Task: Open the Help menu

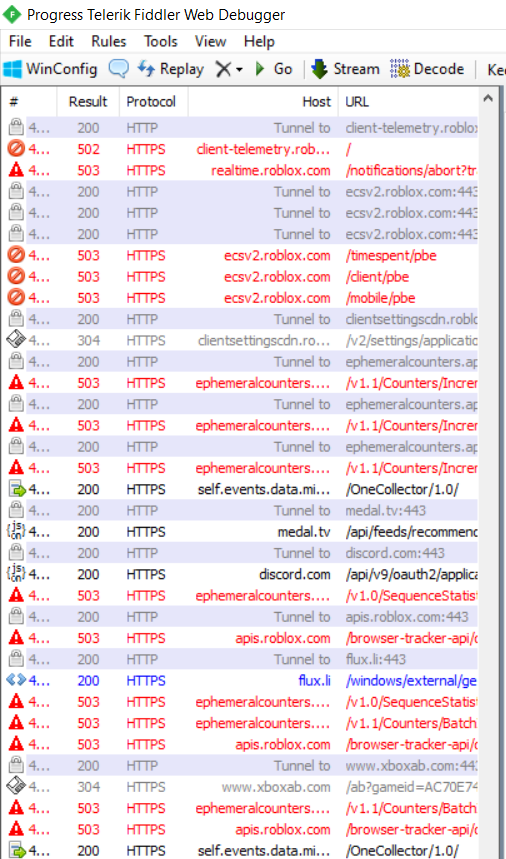Action: (x=259, y=42)
